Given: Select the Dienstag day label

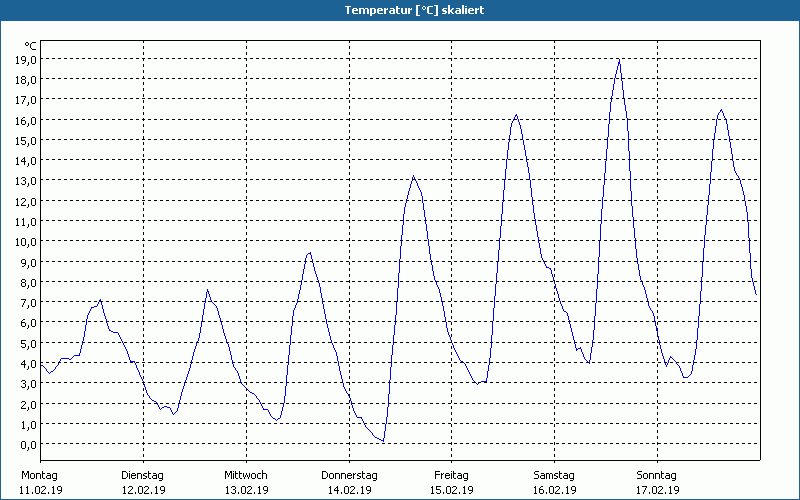Looking at the screenshot, I should pos(142,475).
